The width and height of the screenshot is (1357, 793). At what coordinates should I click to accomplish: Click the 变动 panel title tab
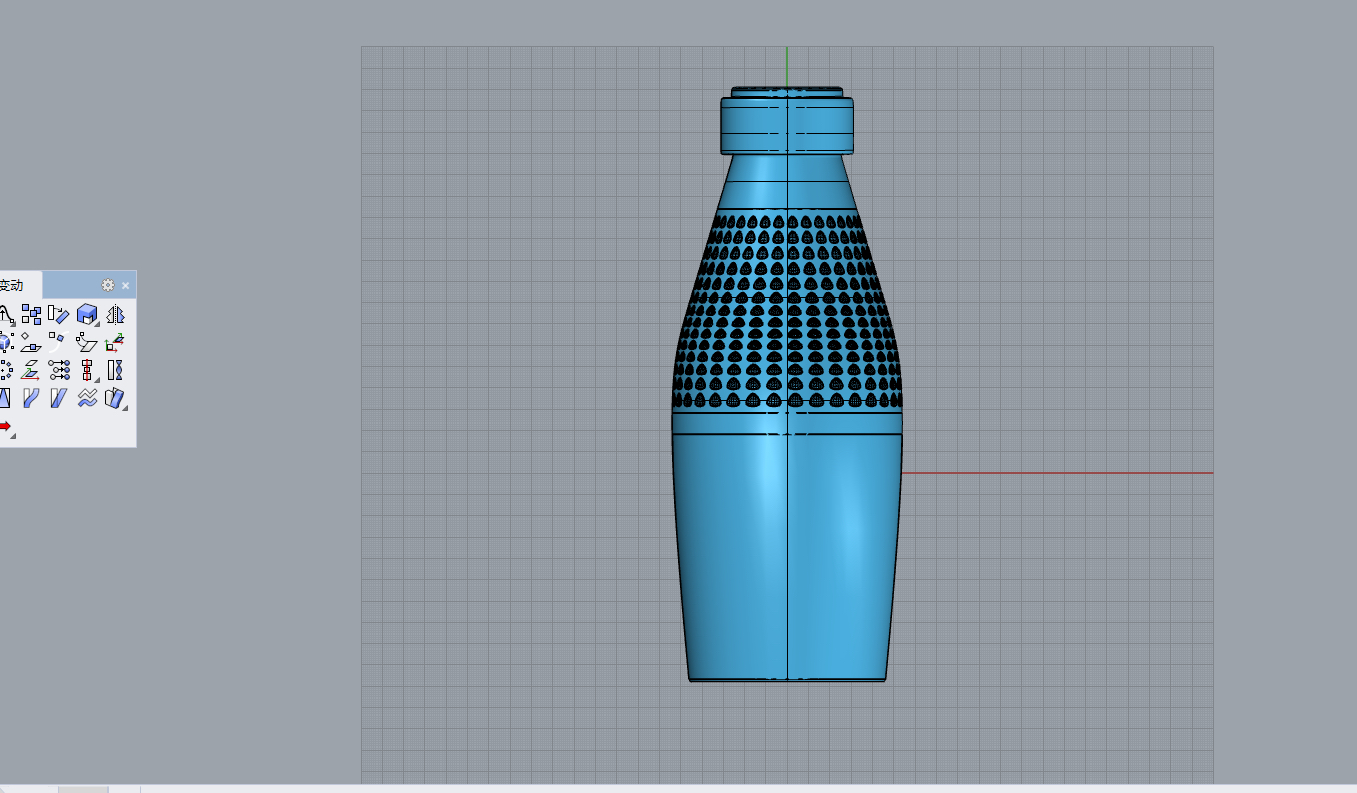pos(12,284)
